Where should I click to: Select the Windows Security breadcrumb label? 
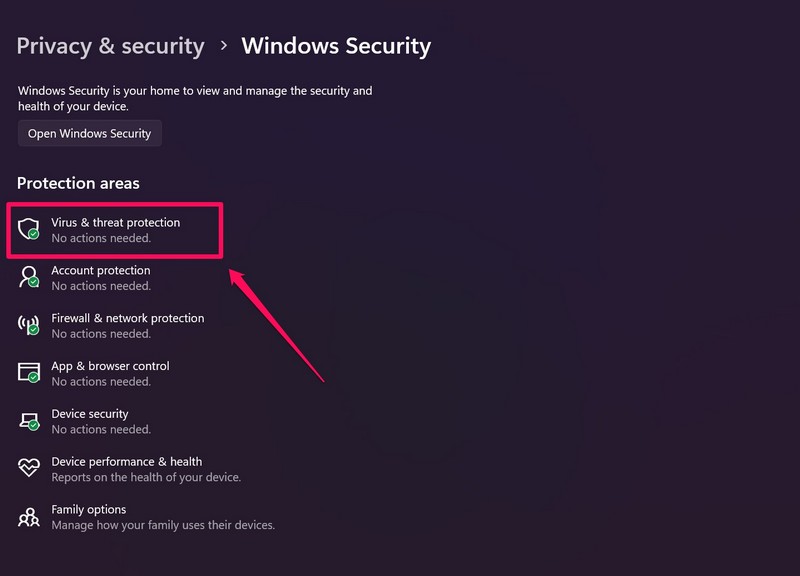point(336,46)
